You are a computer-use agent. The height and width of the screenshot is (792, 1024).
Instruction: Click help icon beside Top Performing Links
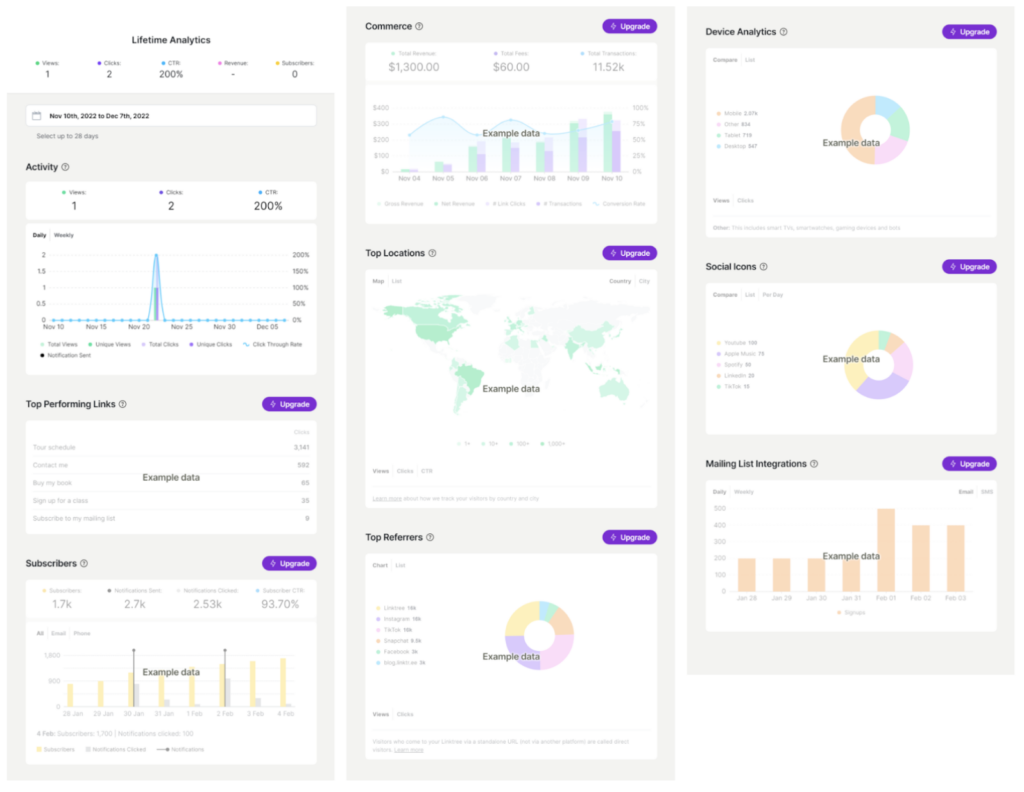point(122,404)
